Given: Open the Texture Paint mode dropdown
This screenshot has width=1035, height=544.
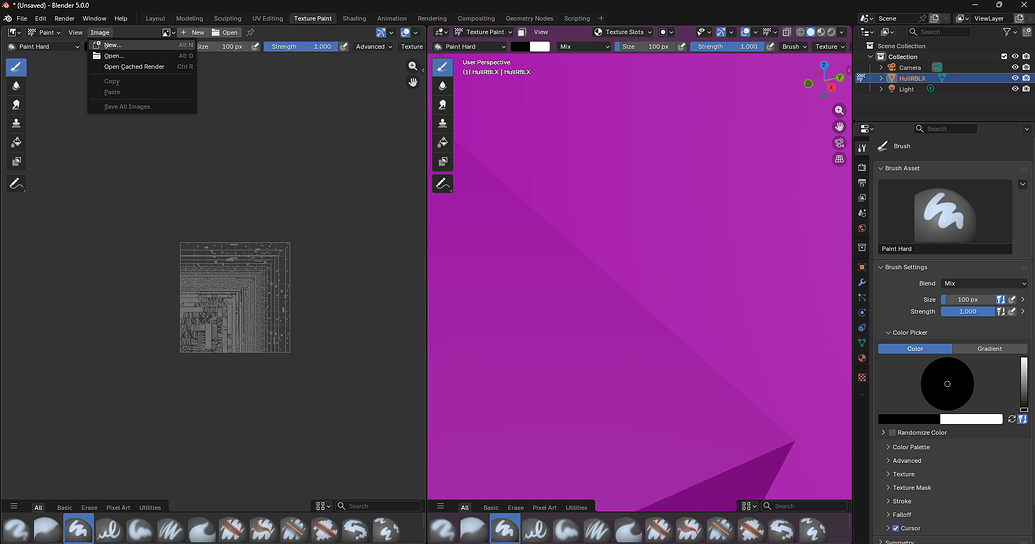Looking at the screenshot, I should pos(484,32).
